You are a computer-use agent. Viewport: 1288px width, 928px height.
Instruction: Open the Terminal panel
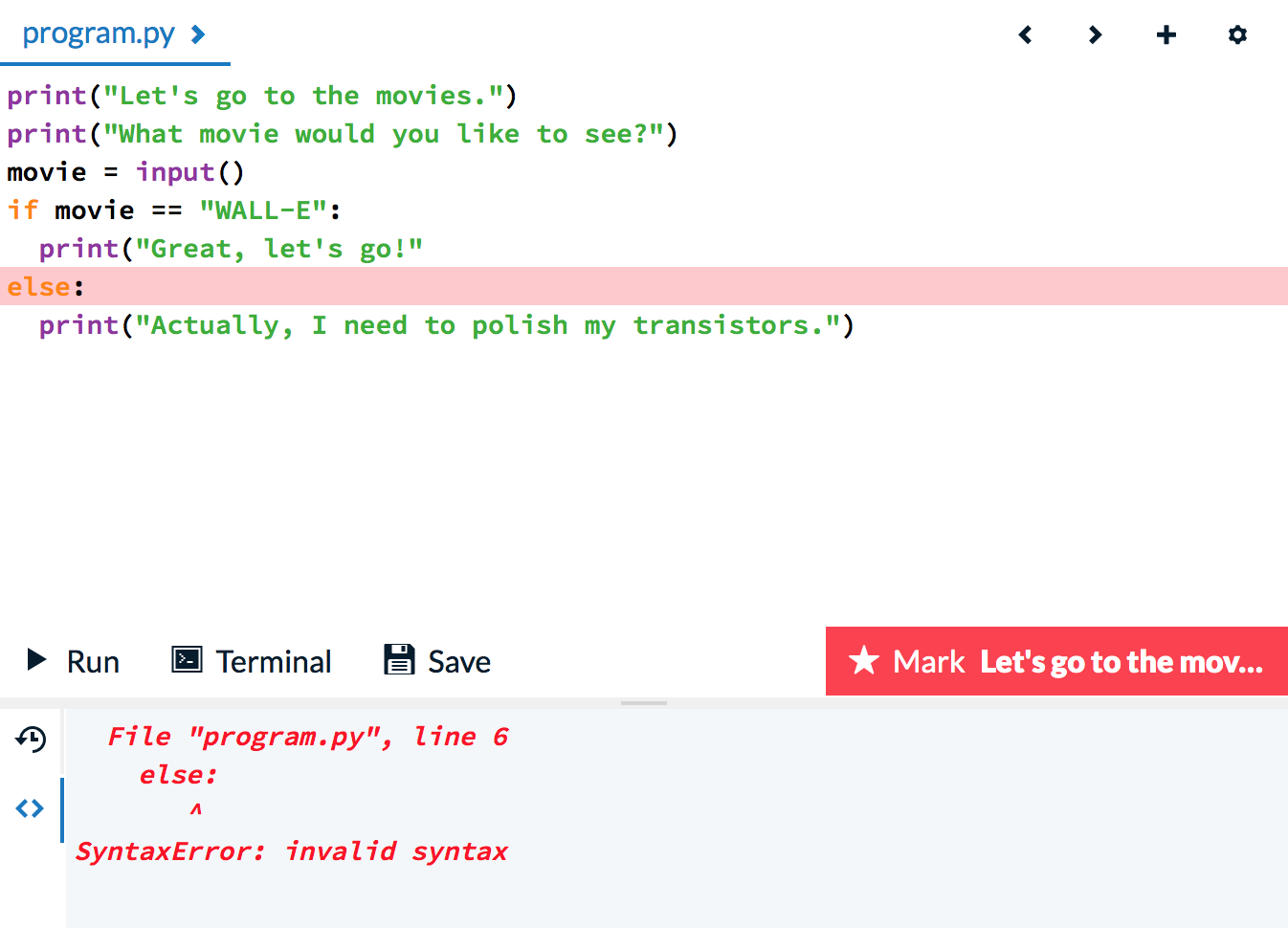point(251,660)
